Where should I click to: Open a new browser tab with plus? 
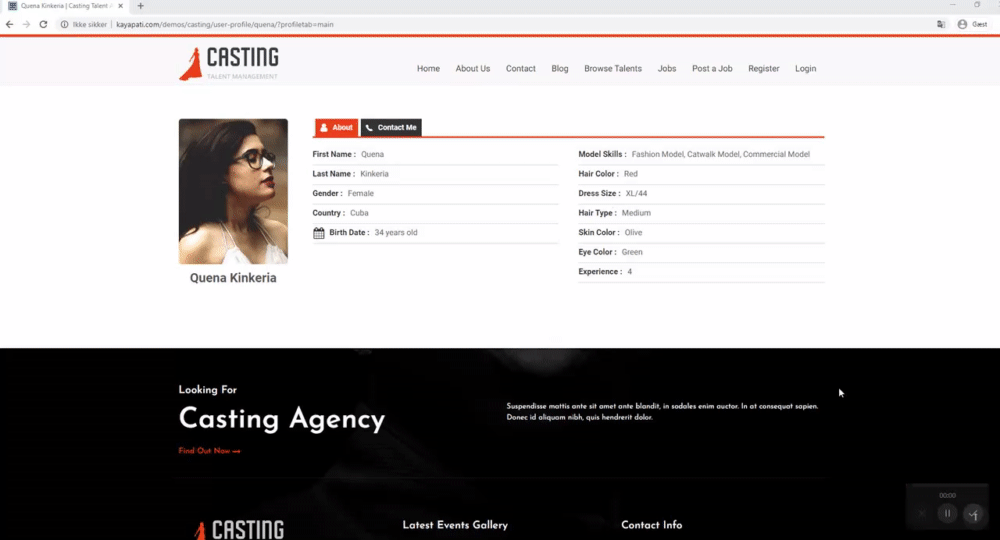tap(140, 6)
